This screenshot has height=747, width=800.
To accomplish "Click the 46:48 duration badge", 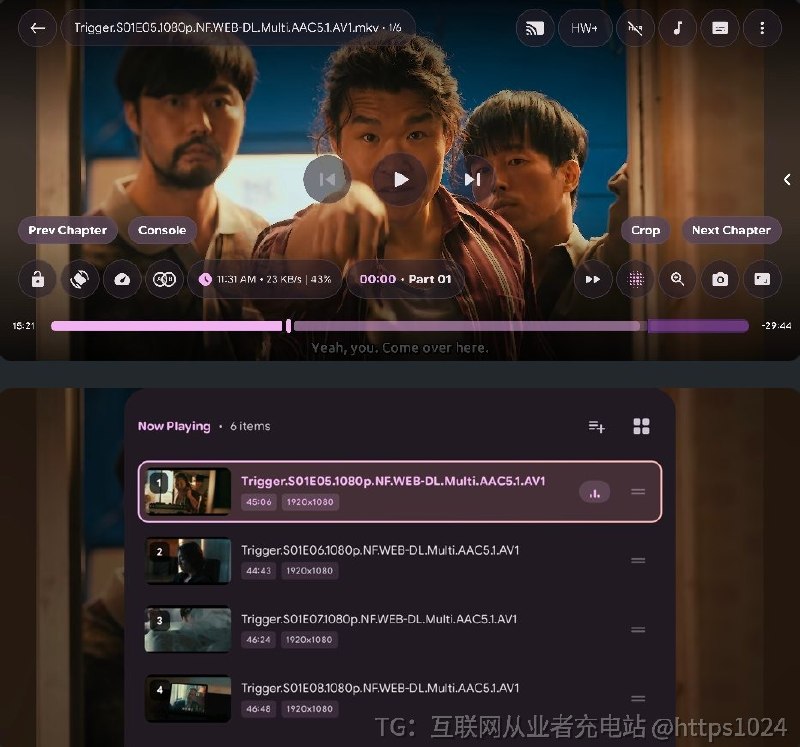I will pyautogui.click(x=259, y=708).
